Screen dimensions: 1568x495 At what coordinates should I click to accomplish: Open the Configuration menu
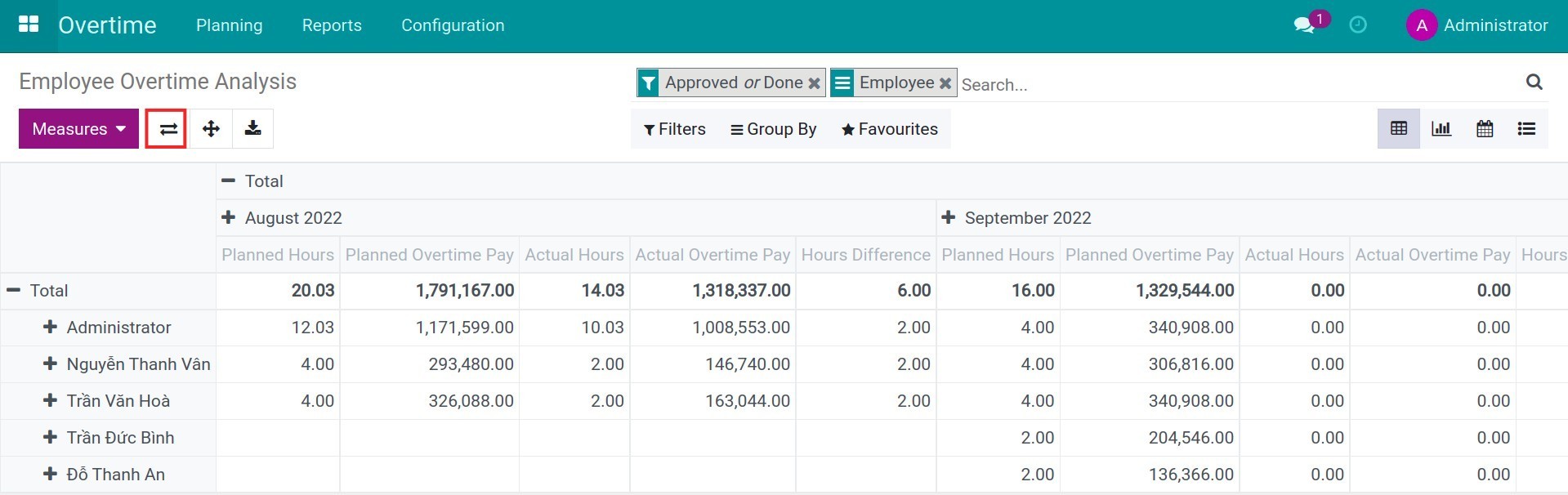click(453, 25)
